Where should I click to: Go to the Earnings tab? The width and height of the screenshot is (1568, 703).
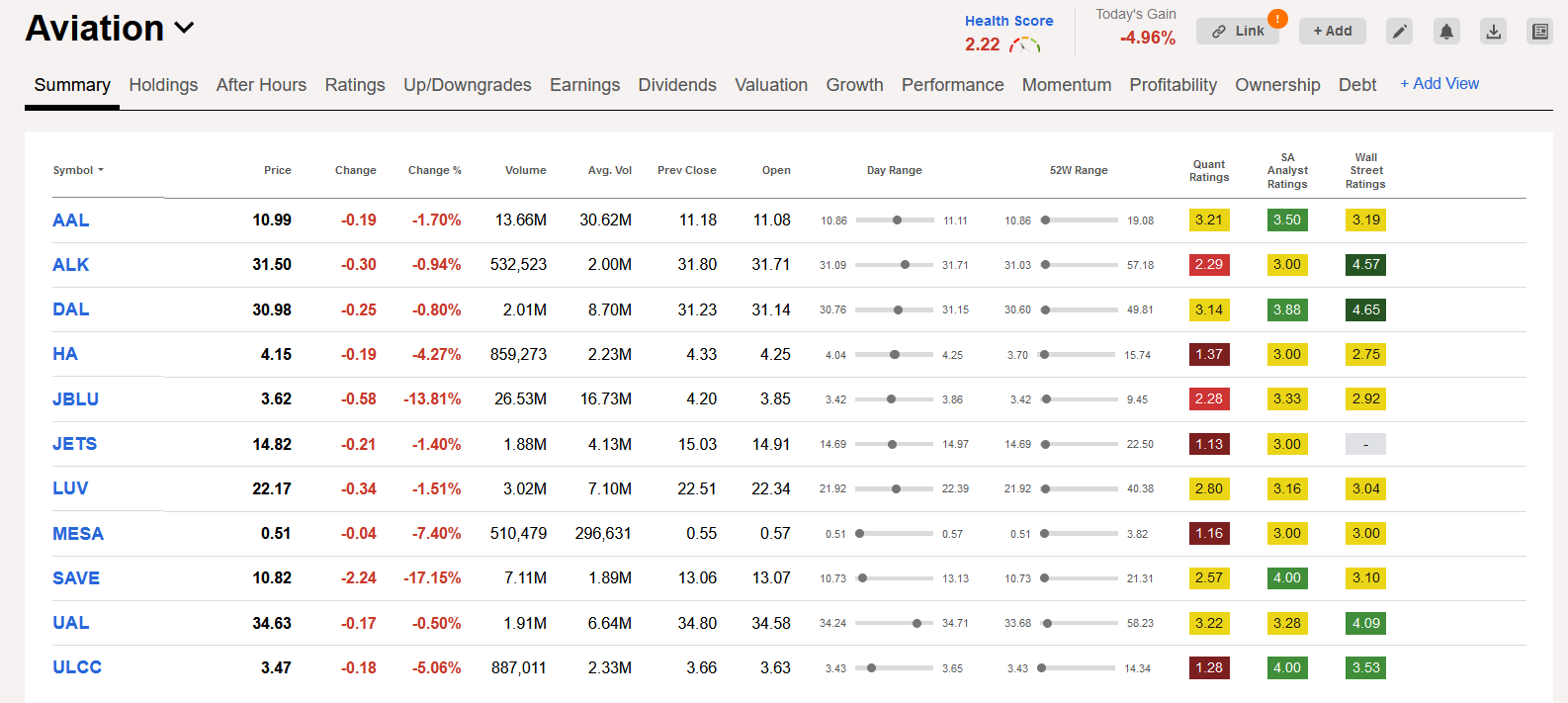pos(584,85)
